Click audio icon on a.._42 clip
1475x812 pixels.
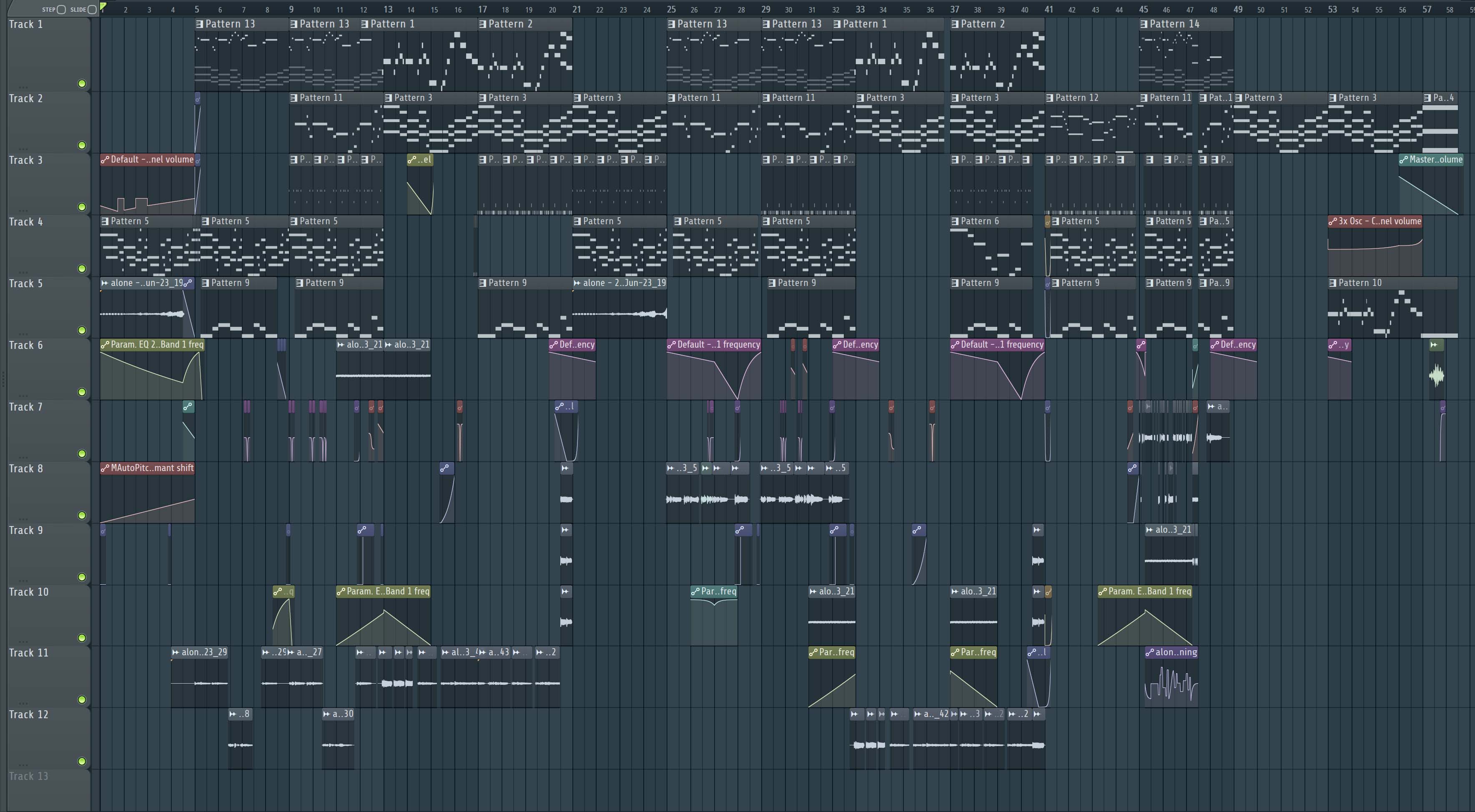tap(918, 714)
